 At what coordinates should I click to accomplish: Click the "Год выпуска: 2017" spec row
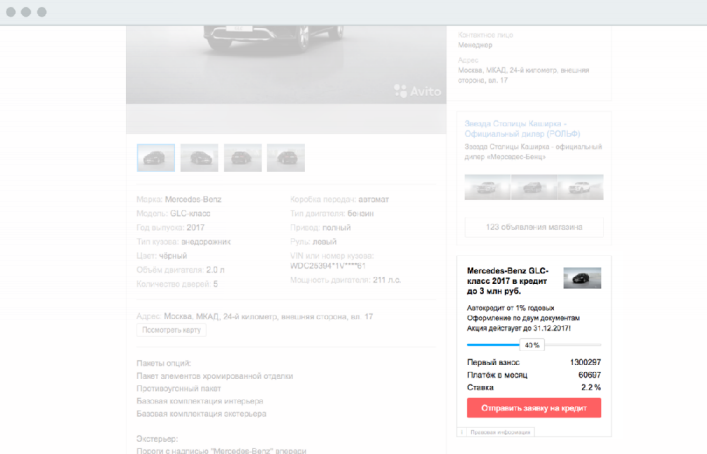coord(170,228)
